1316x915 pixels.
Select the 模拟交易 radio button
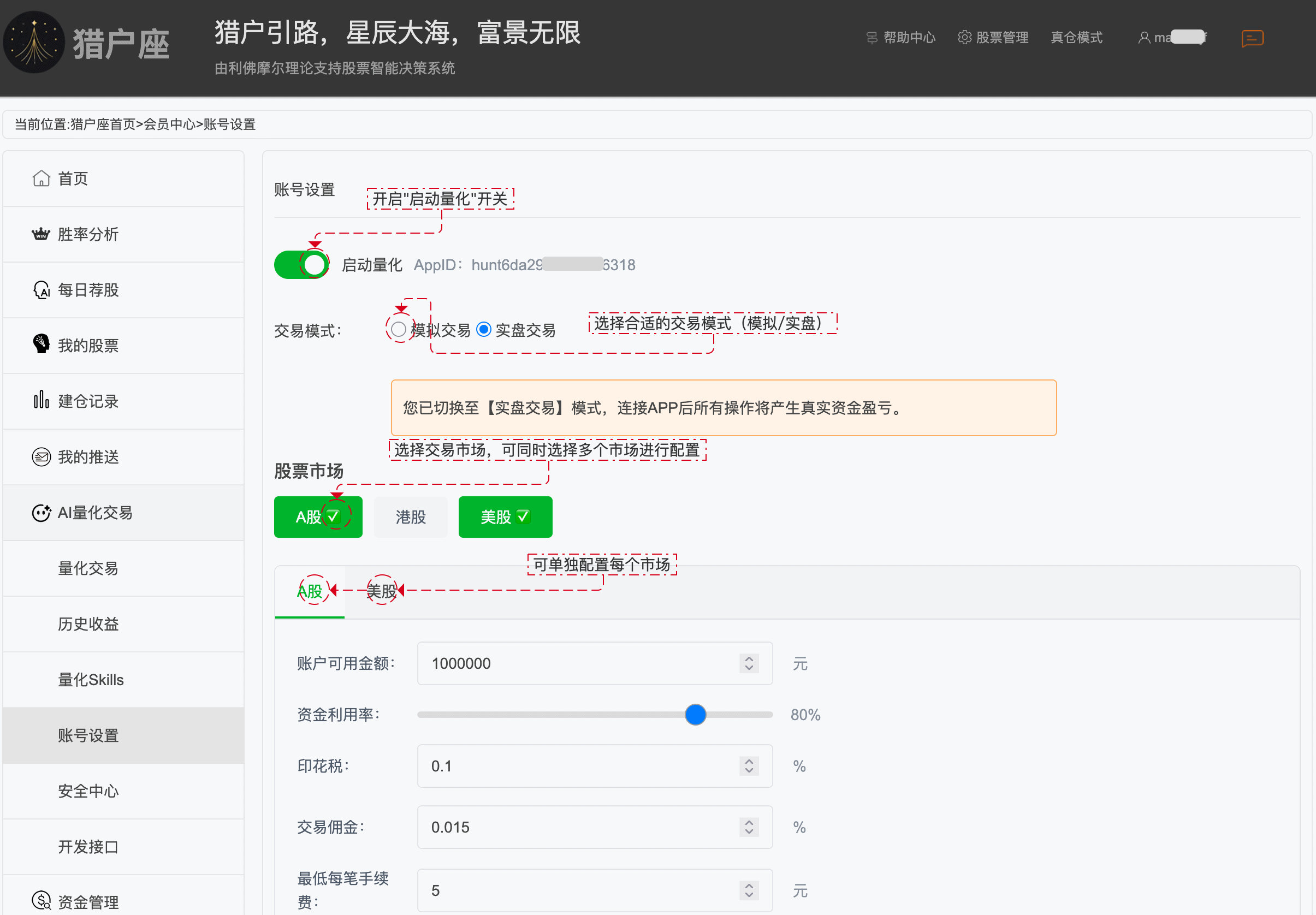click(x=399, y=329)
